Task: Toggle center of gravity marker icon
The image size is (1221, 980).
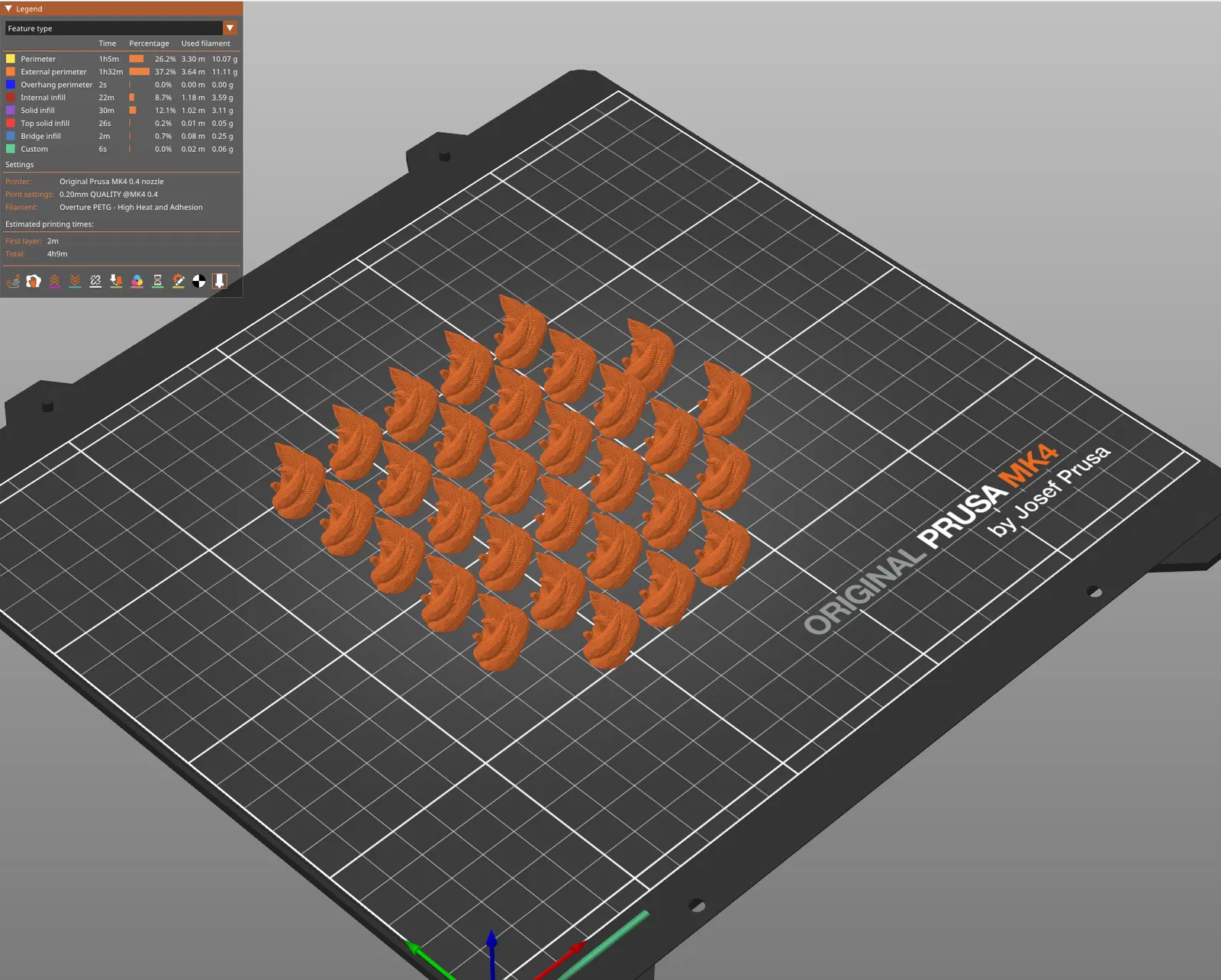Action: (x=198, y=281)
